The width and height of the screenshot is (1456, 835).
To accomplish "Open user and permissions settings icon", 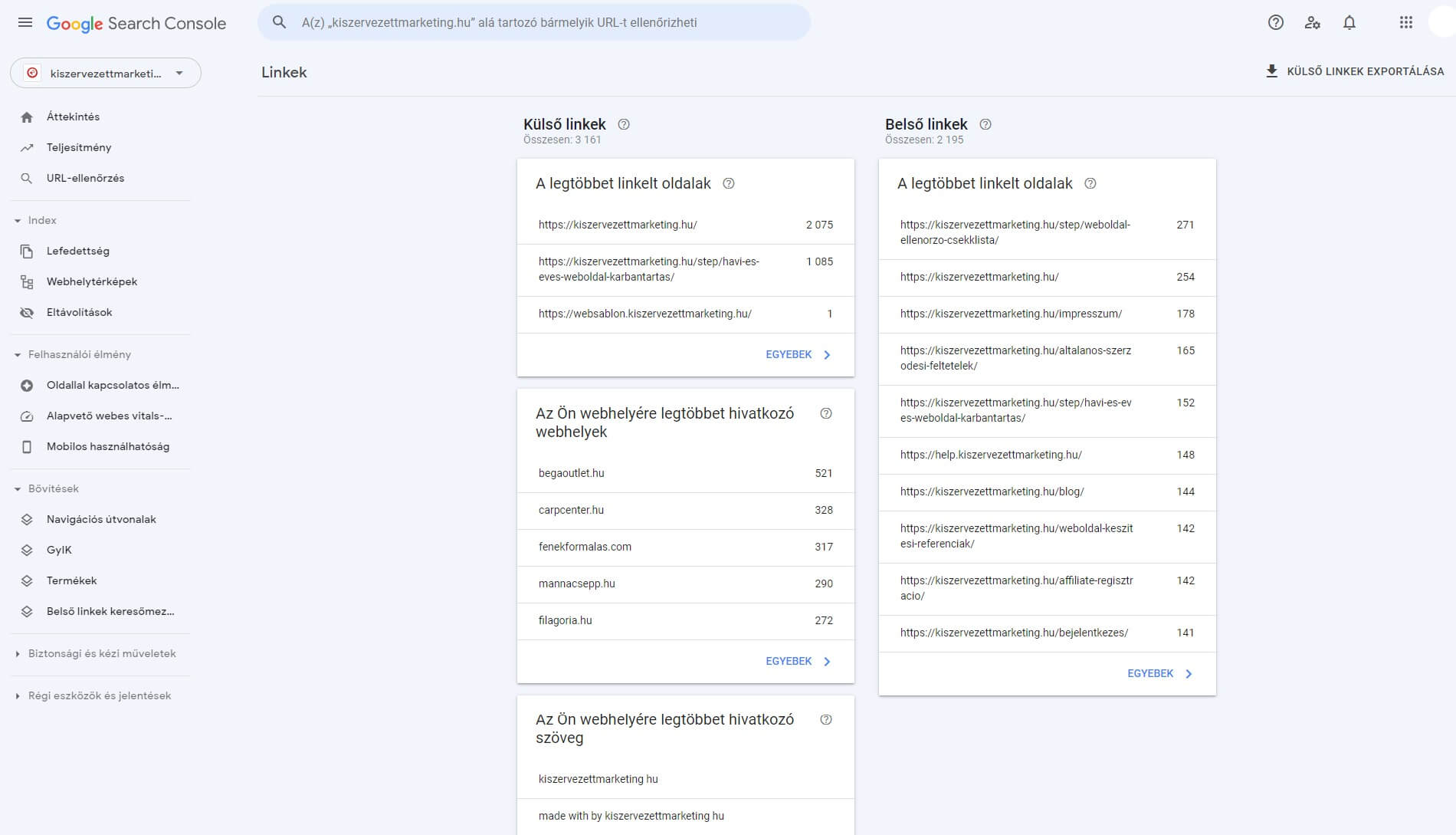I will click(x=1313, y=22).
